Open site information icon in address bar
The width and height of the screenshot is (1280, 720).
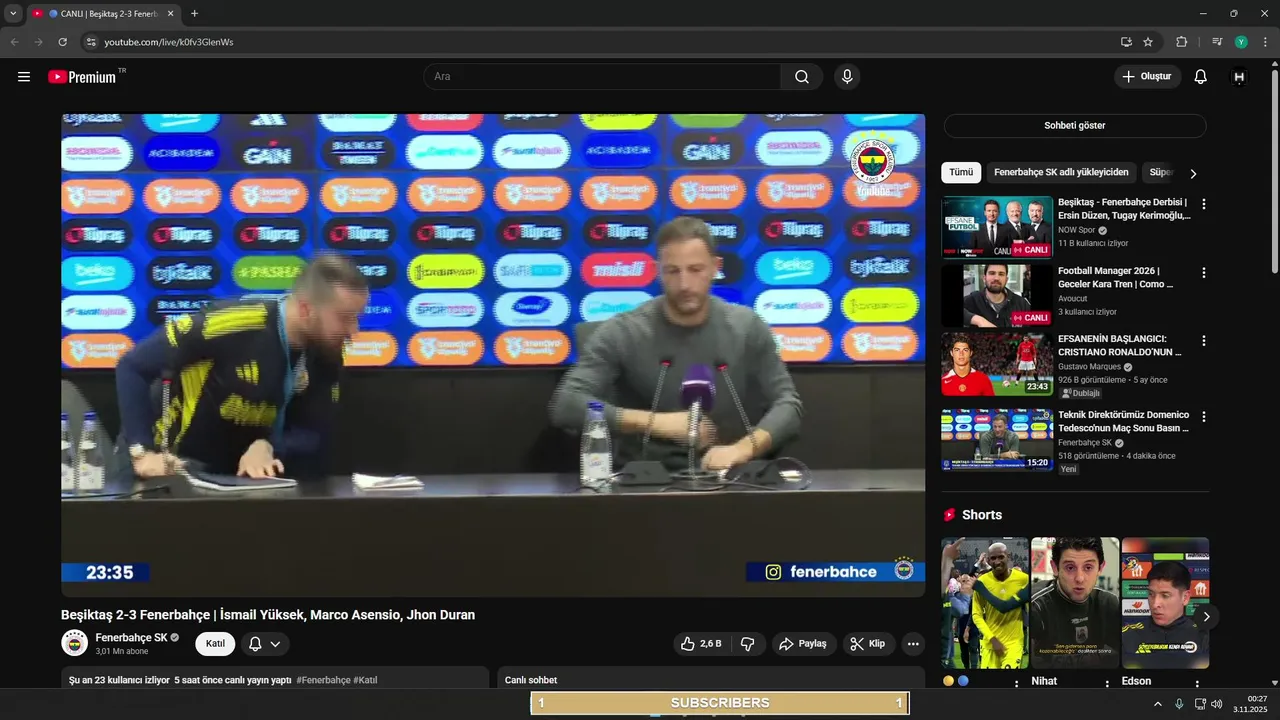pos(91,42)
